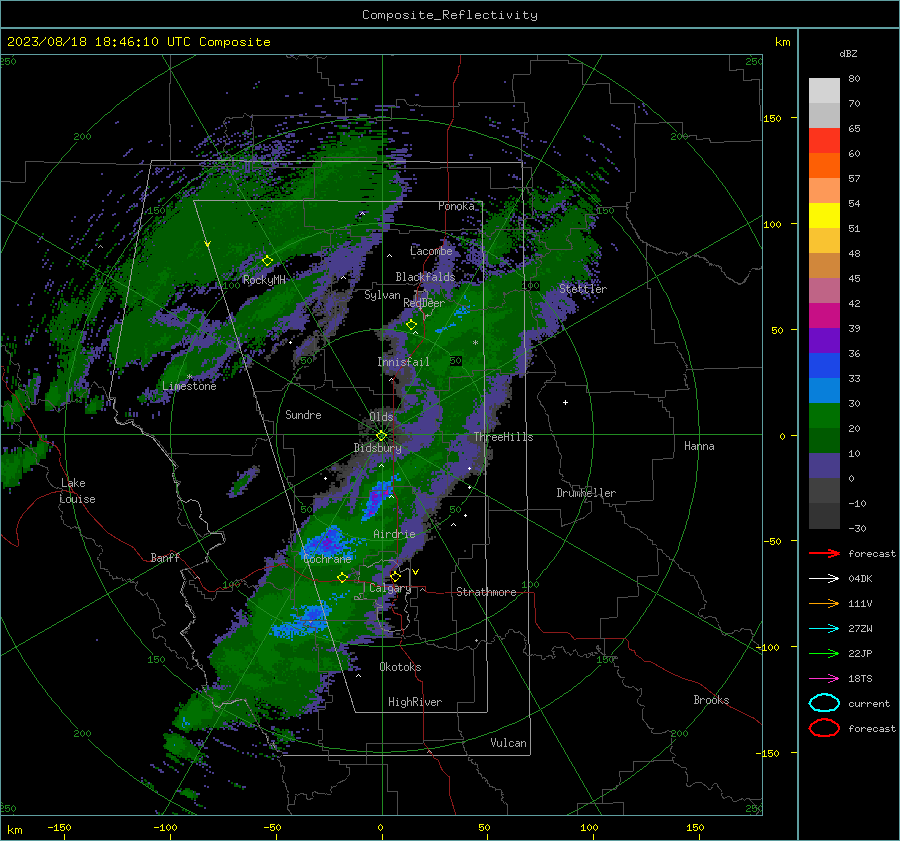Select the Didsbury label
900x841 pixels.
(x=377, y=448)
